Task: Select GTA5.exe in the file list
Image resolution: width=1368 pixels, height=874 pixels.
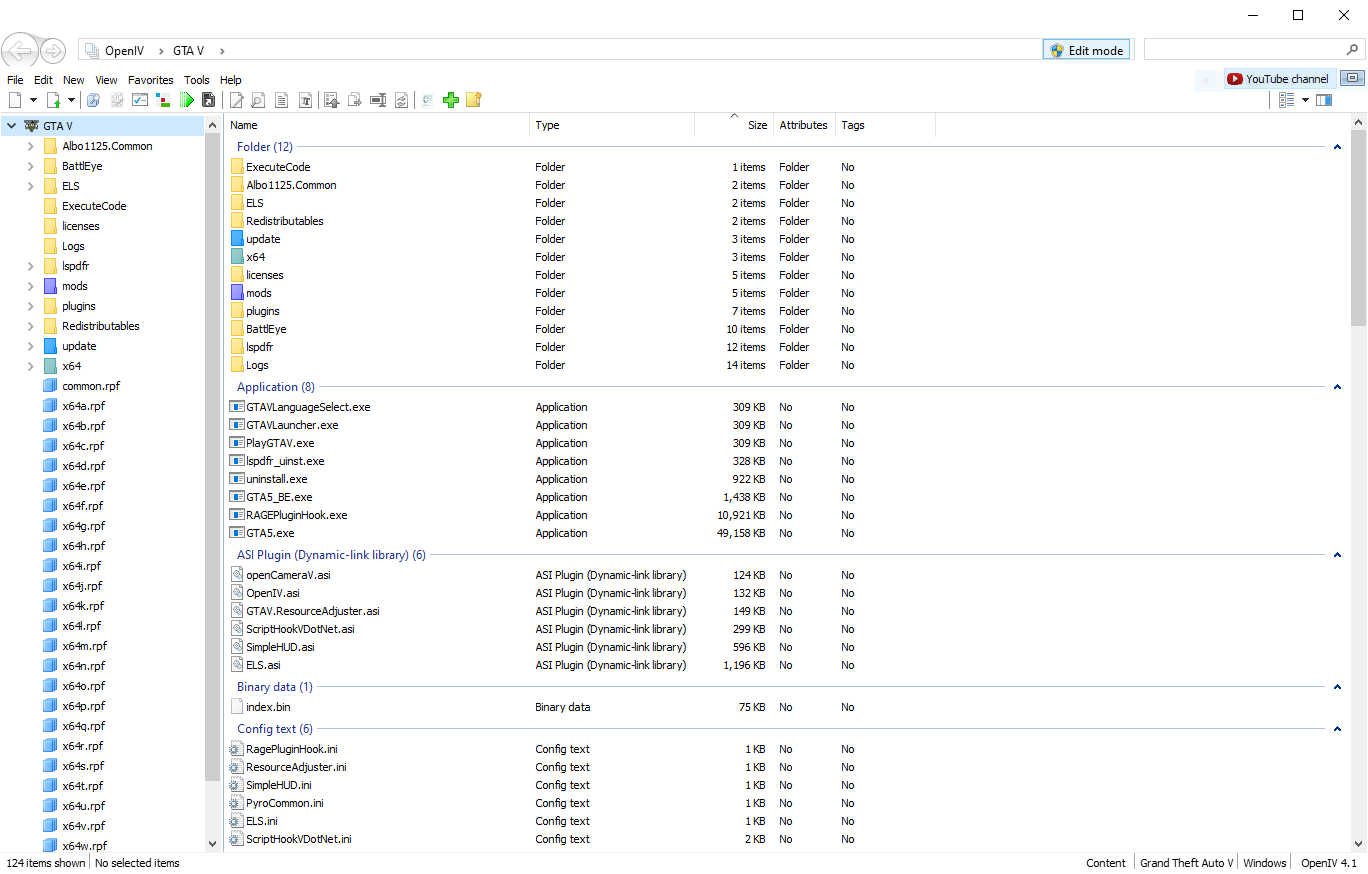Action: (270, 533)
